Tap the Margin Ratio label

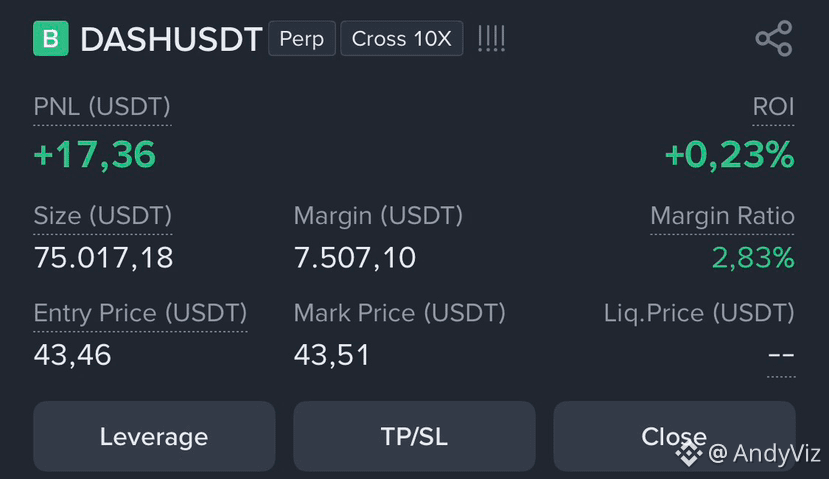[x=722, y=216]
